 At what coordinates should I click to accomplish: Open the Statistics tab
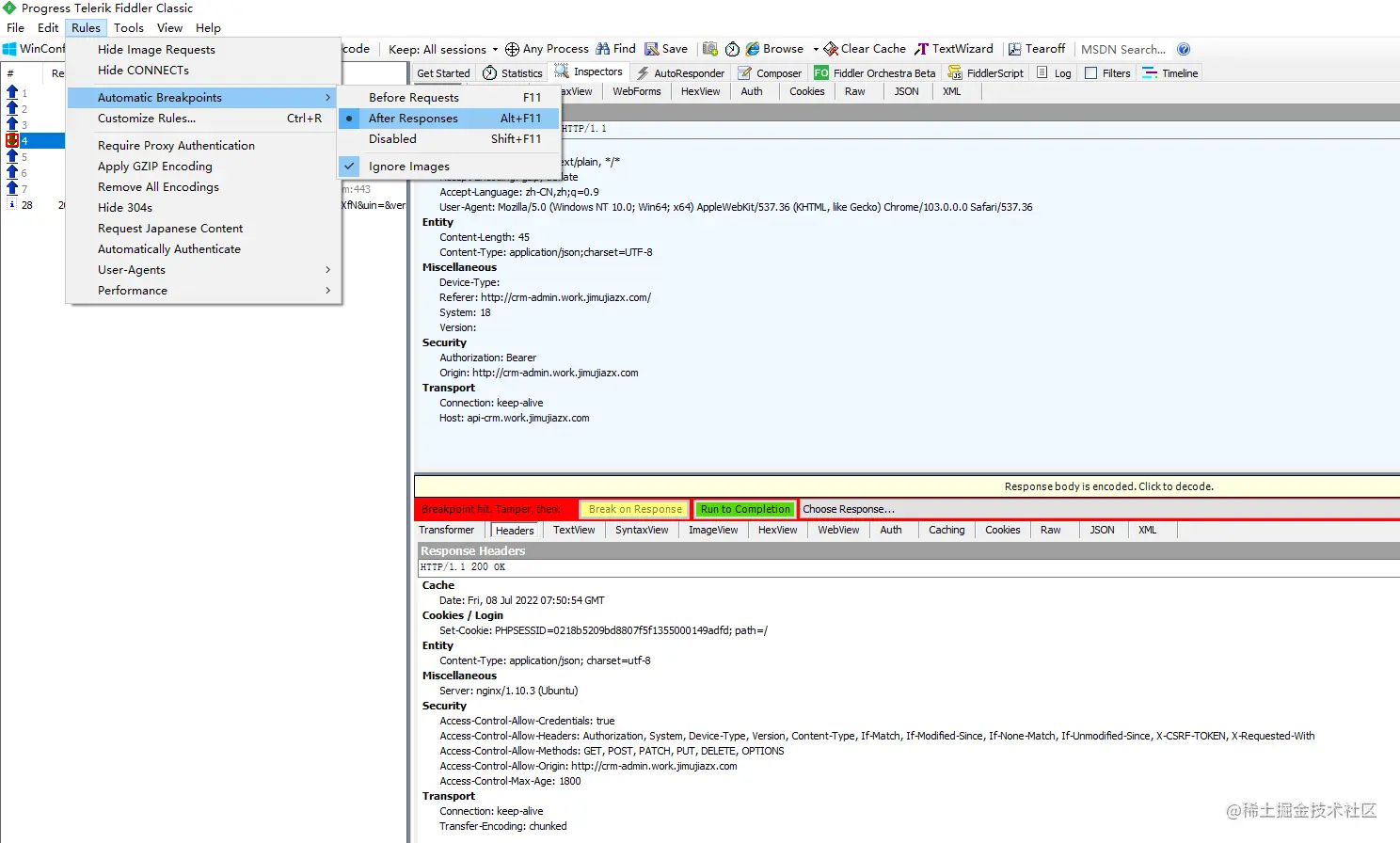[x=513, y=73]
